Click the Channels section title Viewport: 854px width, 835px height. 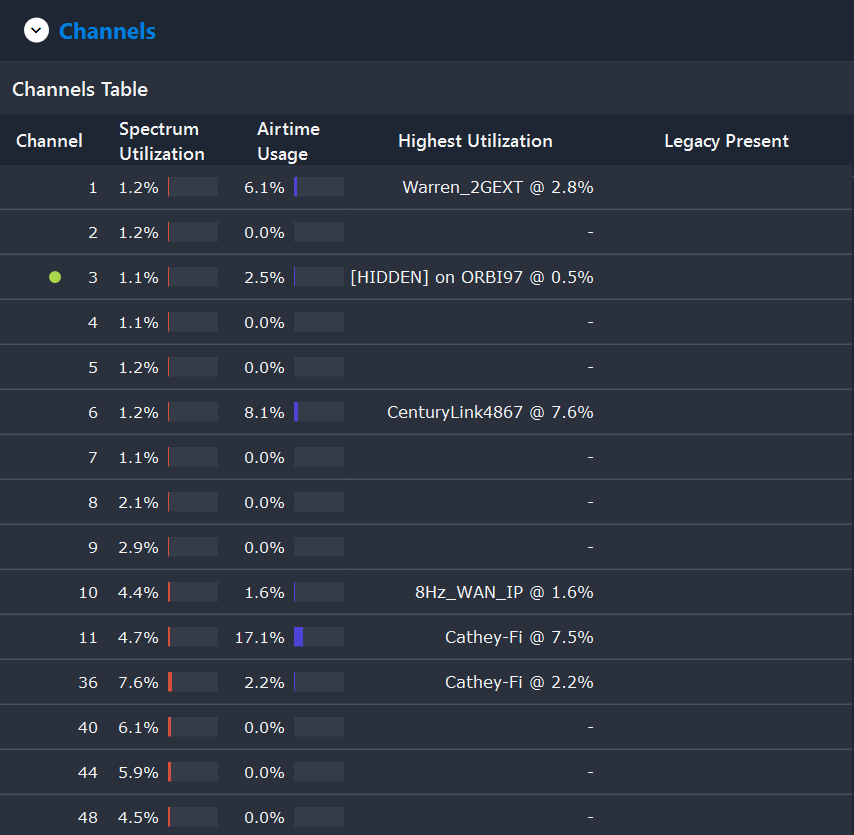point(107,31)
